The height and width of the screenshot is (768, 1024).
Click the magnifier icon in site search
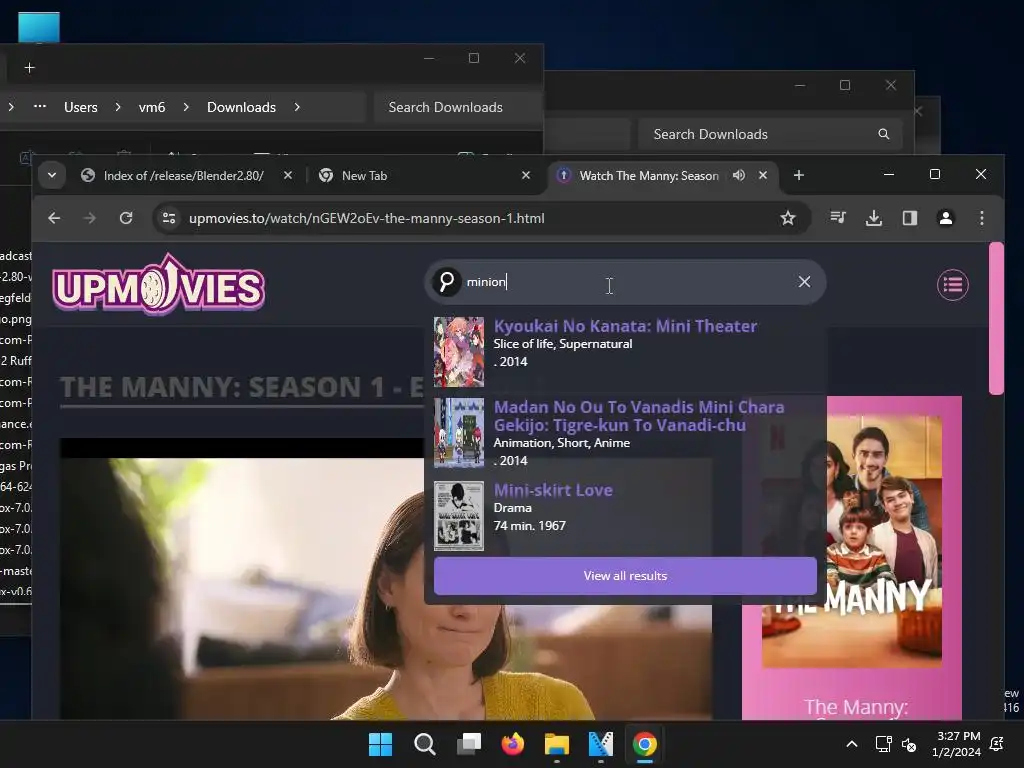pos(447,282)
